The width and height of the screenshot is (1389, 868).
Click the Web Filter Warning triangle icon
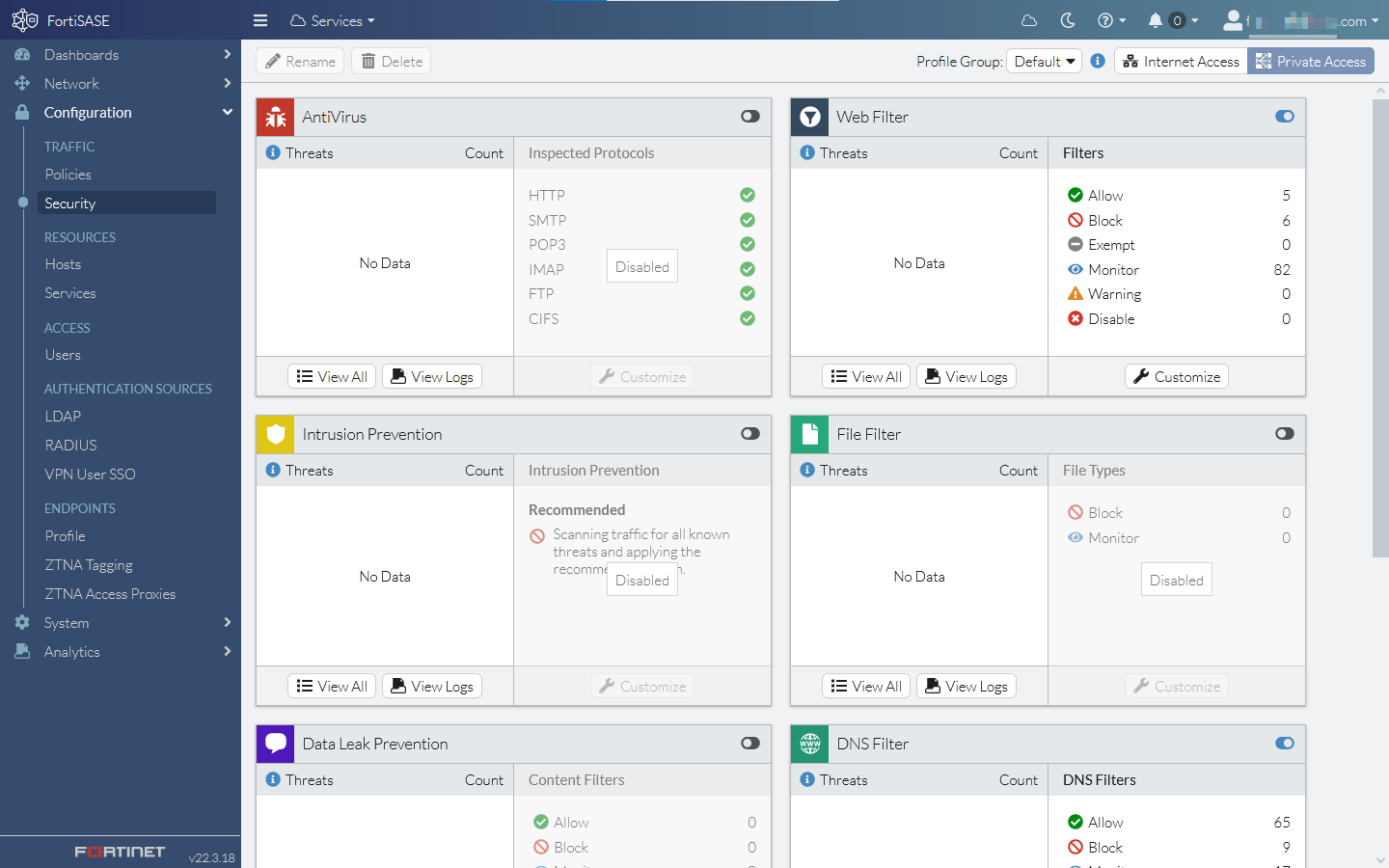click(x=1076, y=293)
